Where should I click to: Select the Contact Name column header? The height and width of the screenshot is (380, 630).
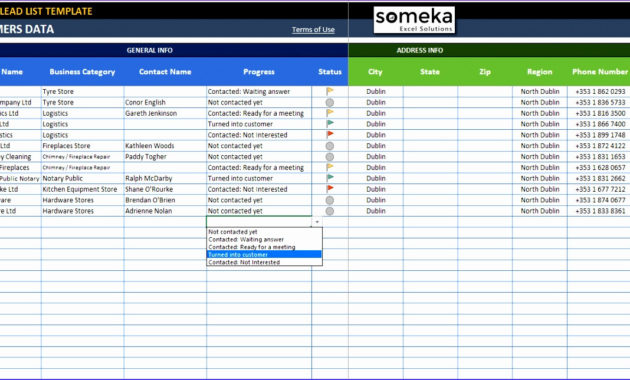point(165,72)
